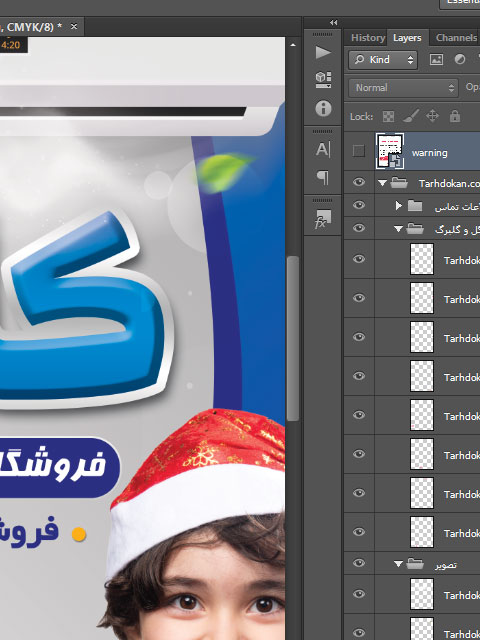Open the Actions panel play icon
The image size is (480, 640).
(323, 52)
